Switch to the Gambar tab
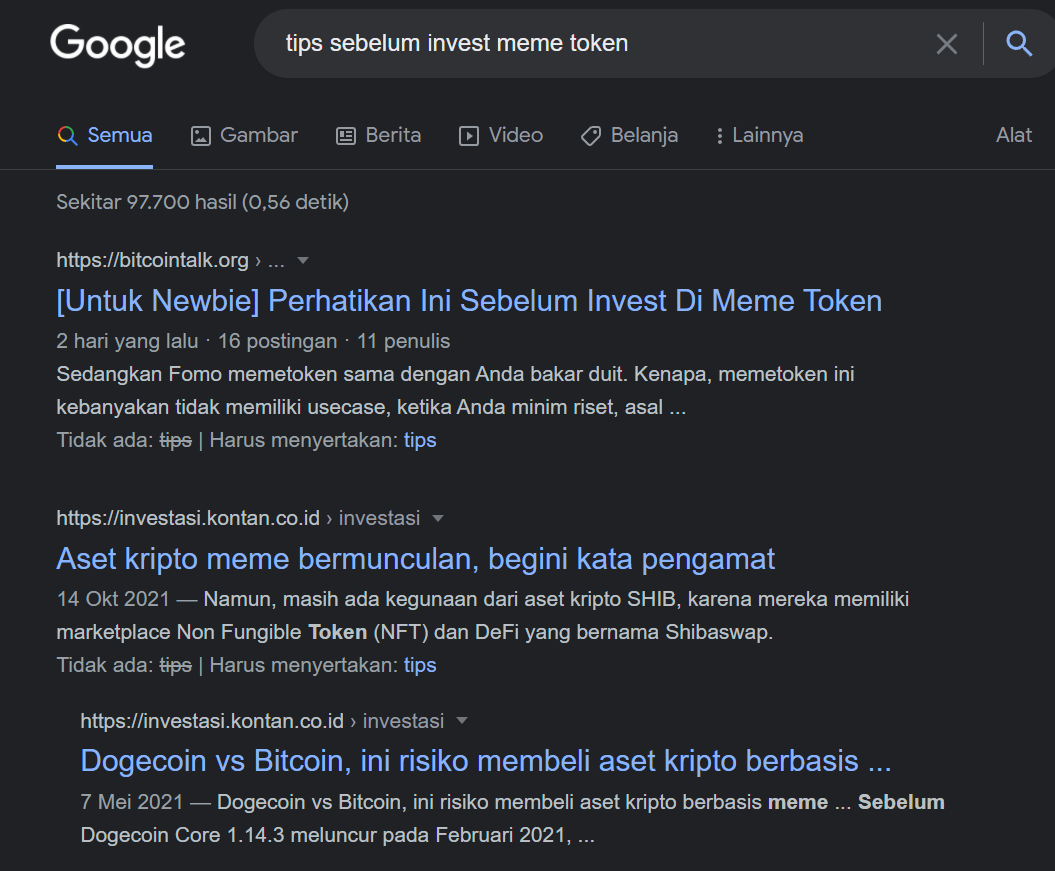 click(x=244, y=135)
